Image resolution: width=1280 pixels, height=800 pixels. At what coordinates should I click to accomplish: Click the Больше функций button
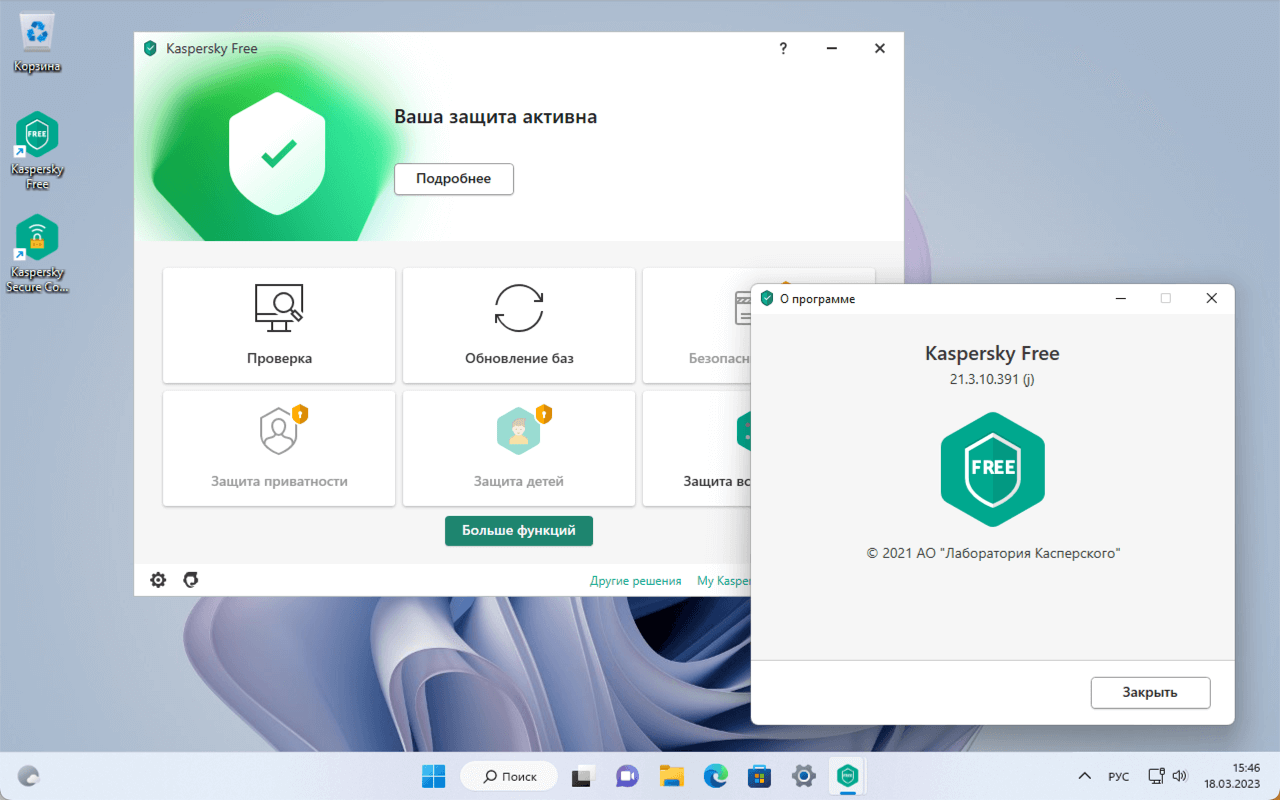point(519,531)
